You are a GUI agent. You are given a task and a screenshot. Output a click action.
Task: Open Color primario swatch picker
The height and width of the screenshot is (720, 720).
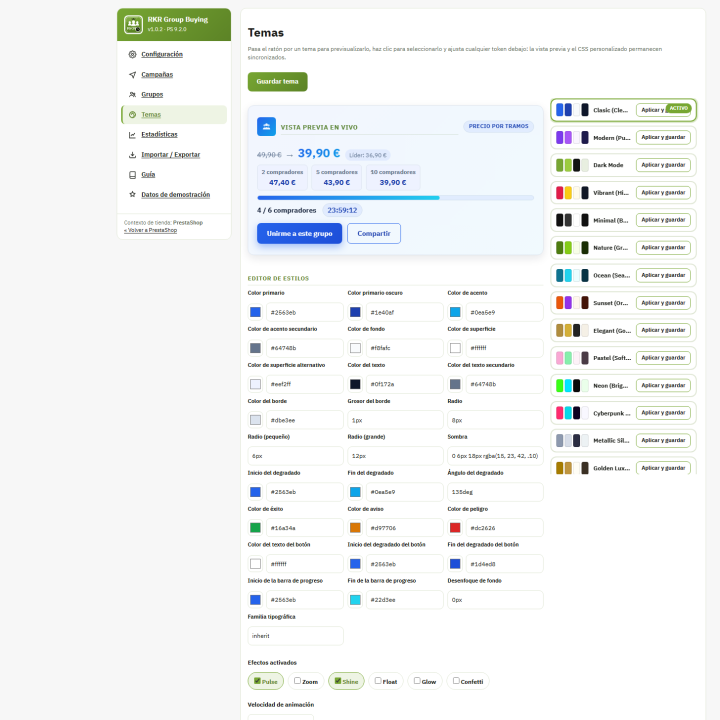tap(255, 312)
